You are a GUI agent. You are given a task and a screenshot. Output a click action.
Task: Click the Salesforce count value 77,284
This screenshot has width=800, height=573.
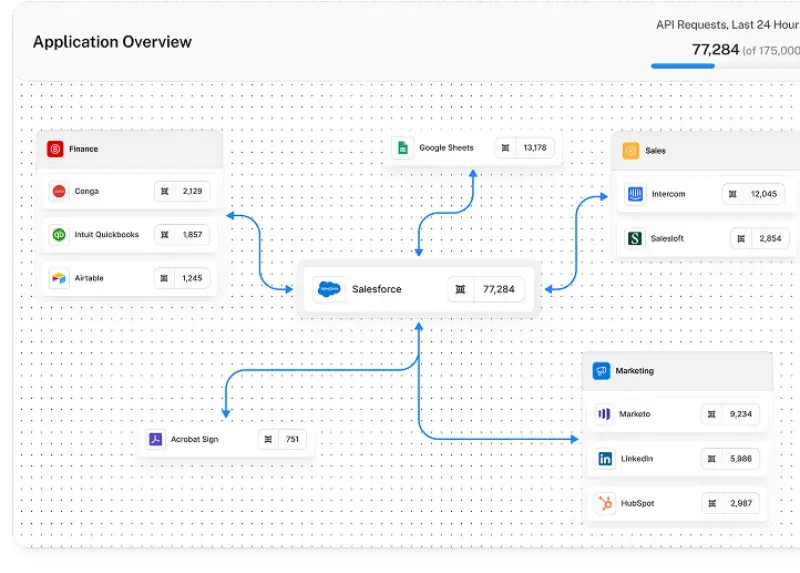click(x=499, y=289)
